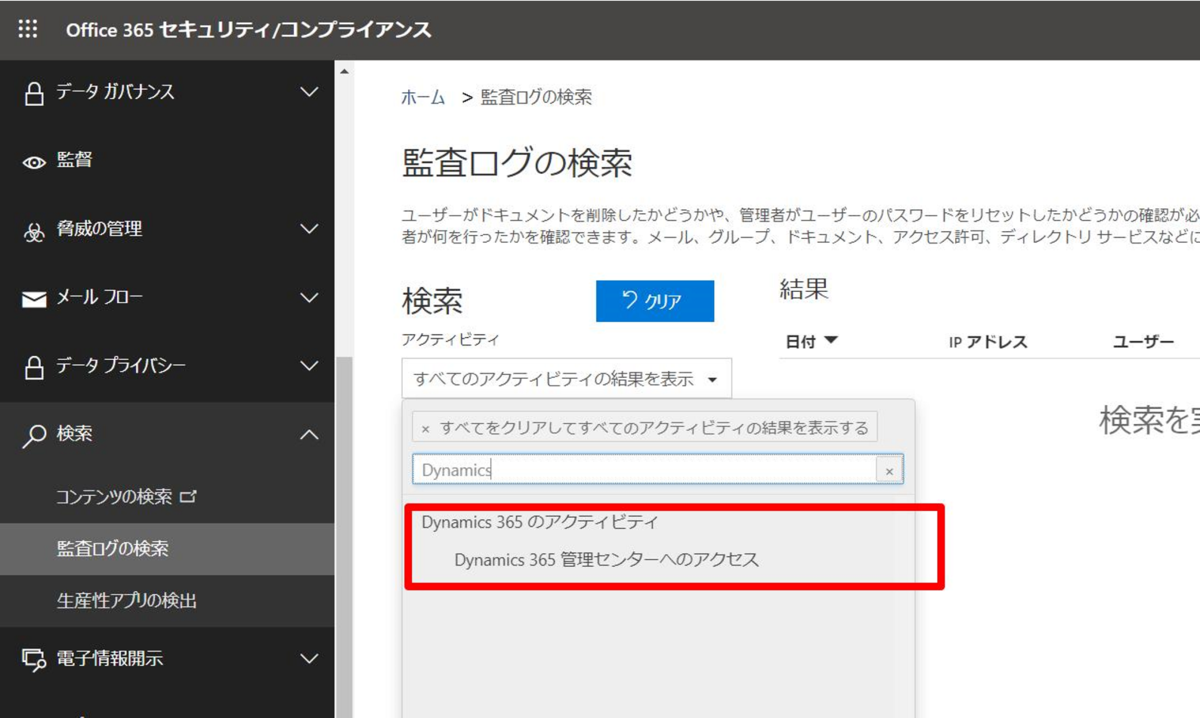Click the 電子情報開示 icon
The height and width of the screenshot is (718, 1200).
[34, 659]
